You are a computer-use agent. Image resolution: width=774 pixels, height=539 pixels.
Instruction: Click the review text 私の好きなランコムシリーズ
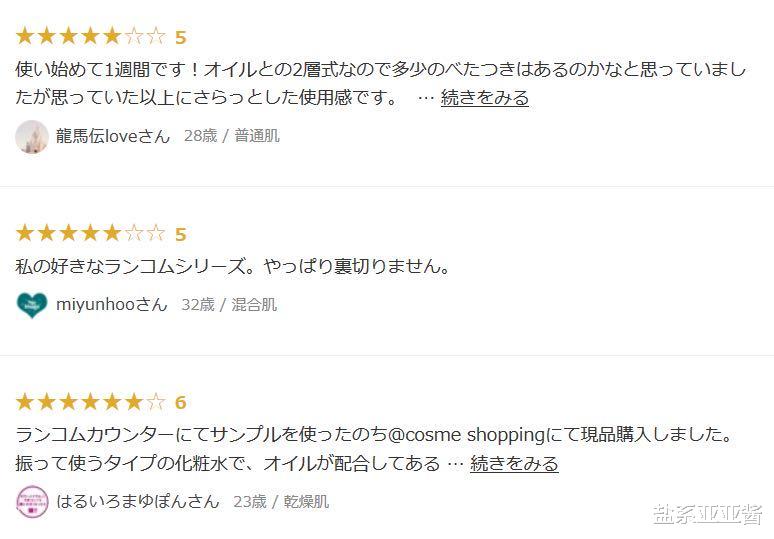(234, 267)
